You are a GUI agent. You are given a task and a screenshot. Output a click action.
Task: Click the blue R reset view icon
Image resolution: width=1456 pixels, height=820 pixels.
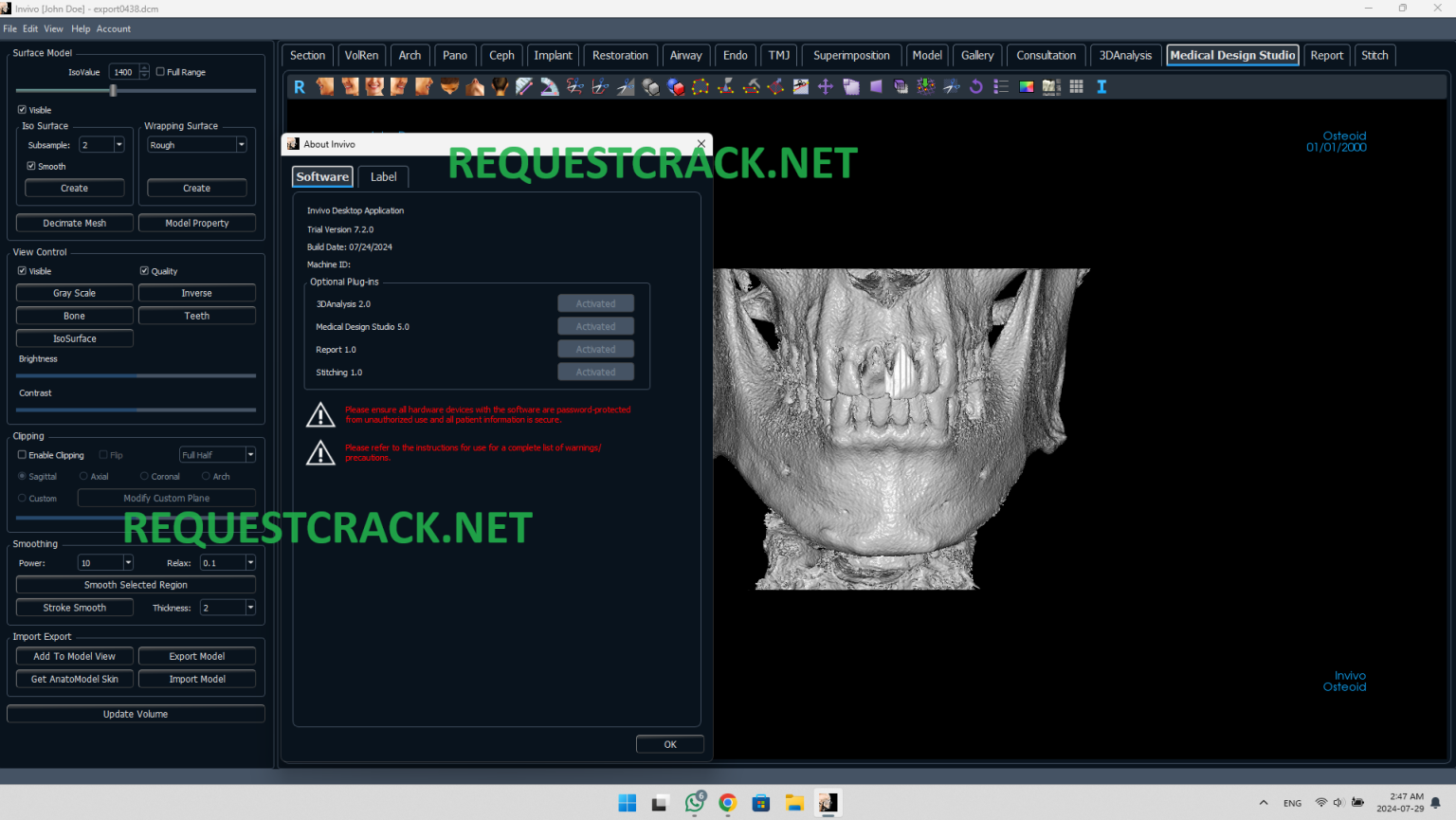300,86
